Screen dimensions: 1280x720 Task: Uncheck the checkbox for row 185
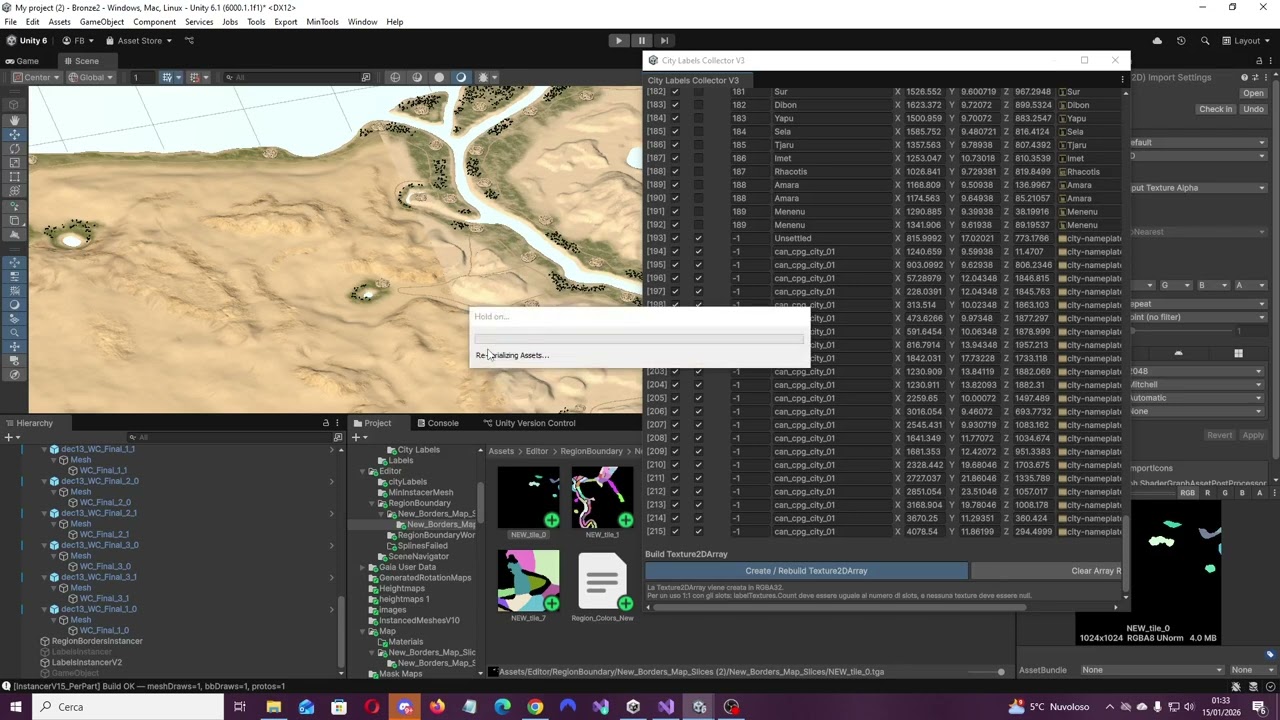[x=675, y=132]
